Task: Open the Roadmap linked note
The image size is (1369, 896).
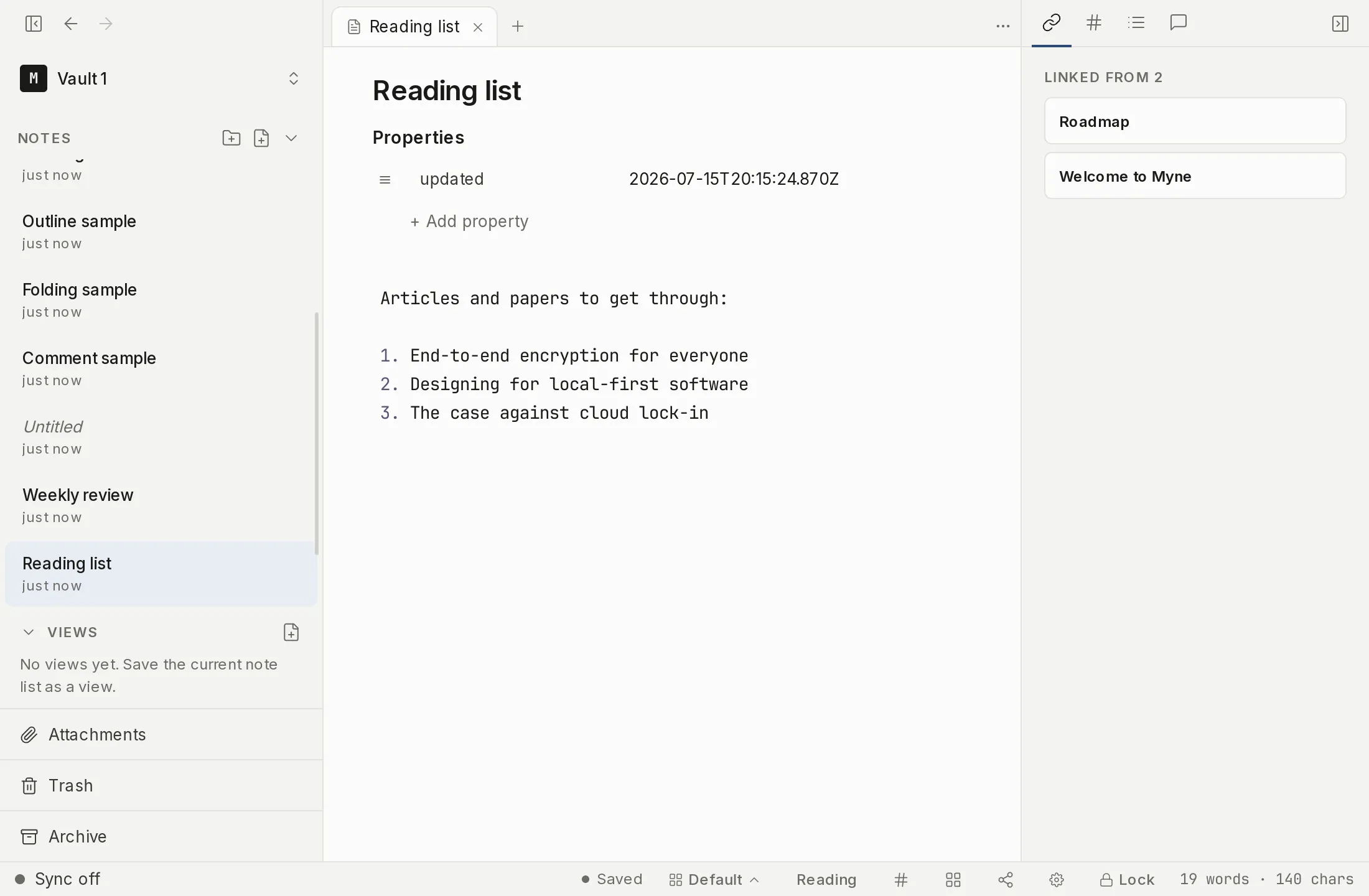Action: tap(1195, 121)
